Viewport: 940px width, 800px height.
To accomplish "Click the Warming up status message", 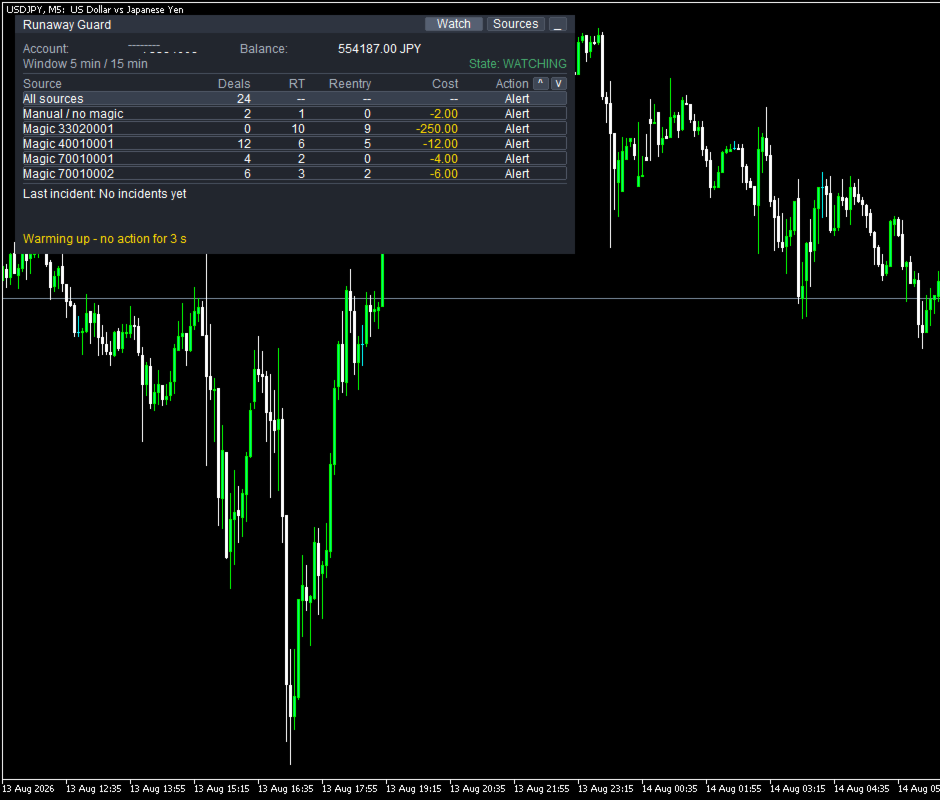I will click(104, 239).
